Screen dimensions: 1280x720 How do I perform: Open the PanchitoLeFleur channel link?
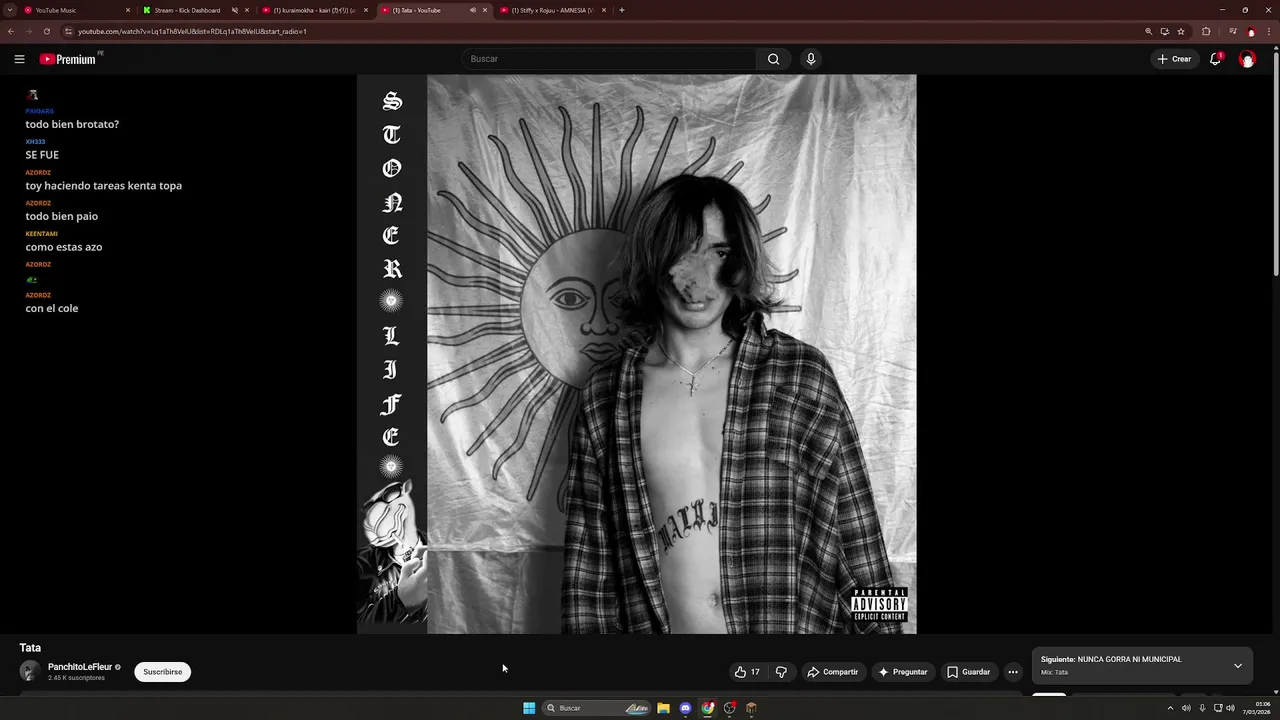click(80, 667)
